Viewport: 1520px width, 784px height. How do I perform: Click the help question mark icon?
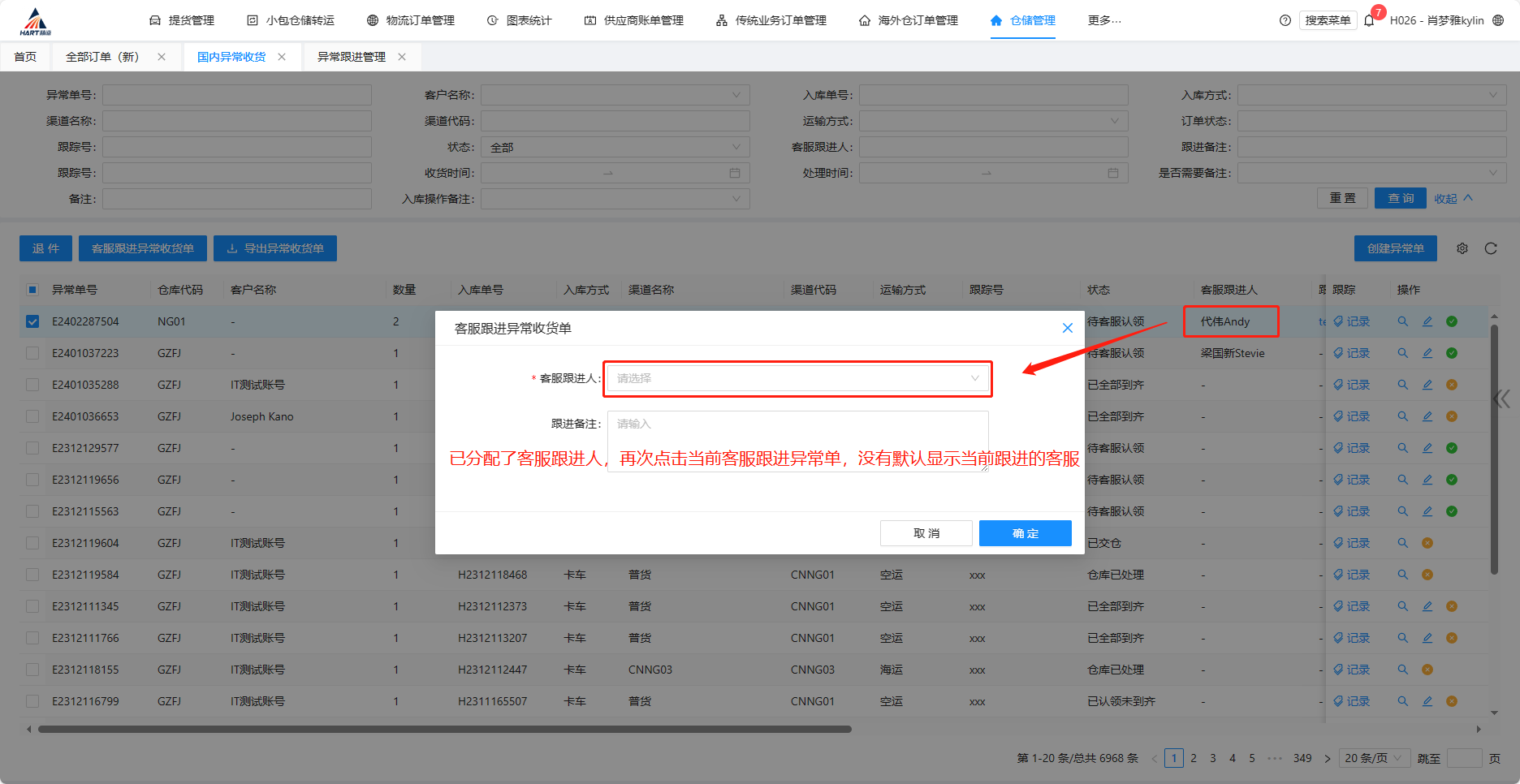coord(1285,20)
